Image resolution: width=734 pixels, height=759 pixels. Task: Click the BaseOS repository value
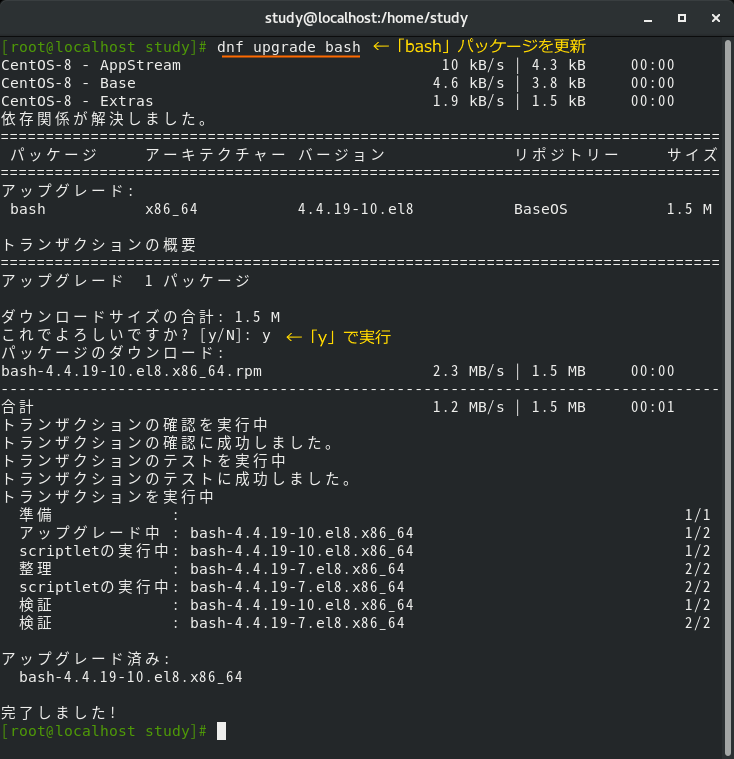(541, 209)
